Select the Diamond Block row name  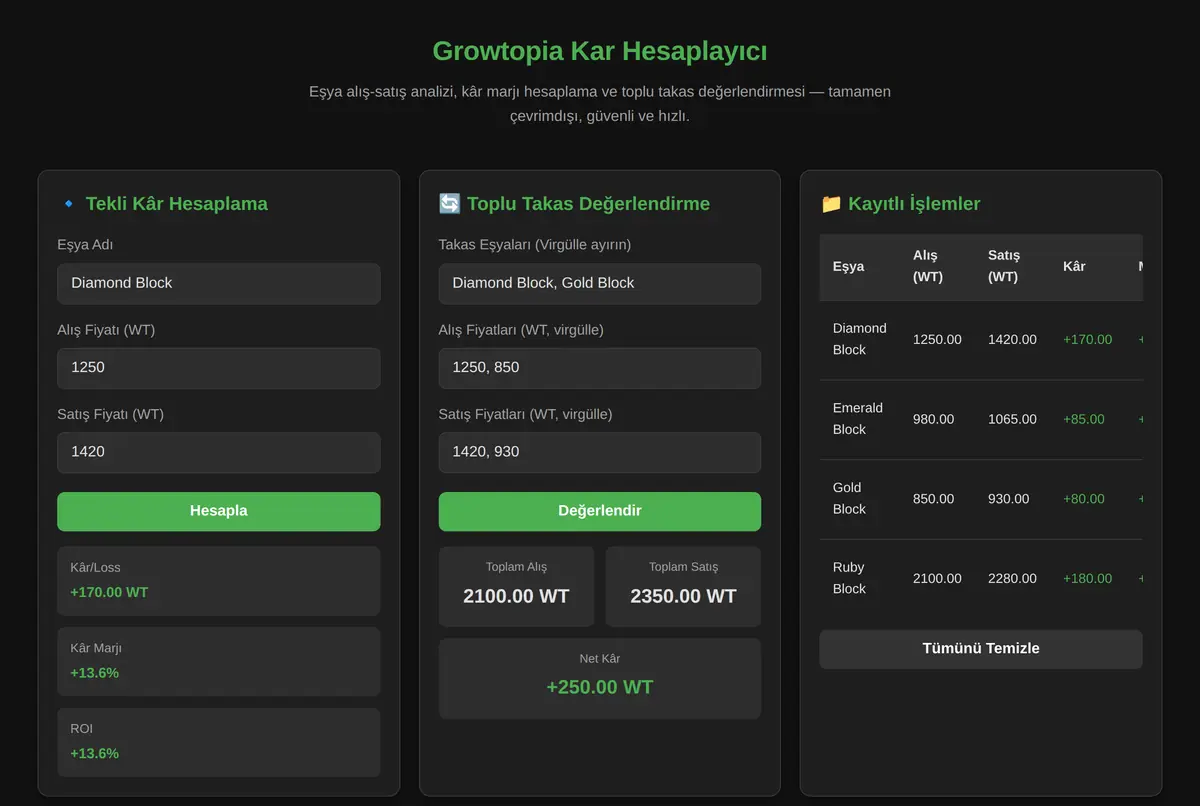pos(860,339)
